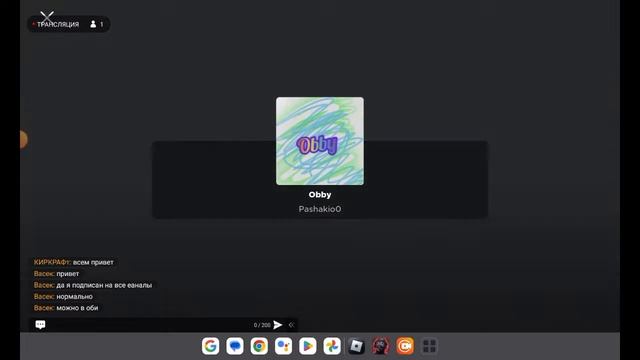This screenshot has width=640, height=360.
Task: Open Messages app in the dock
Action: coord(235,346)
